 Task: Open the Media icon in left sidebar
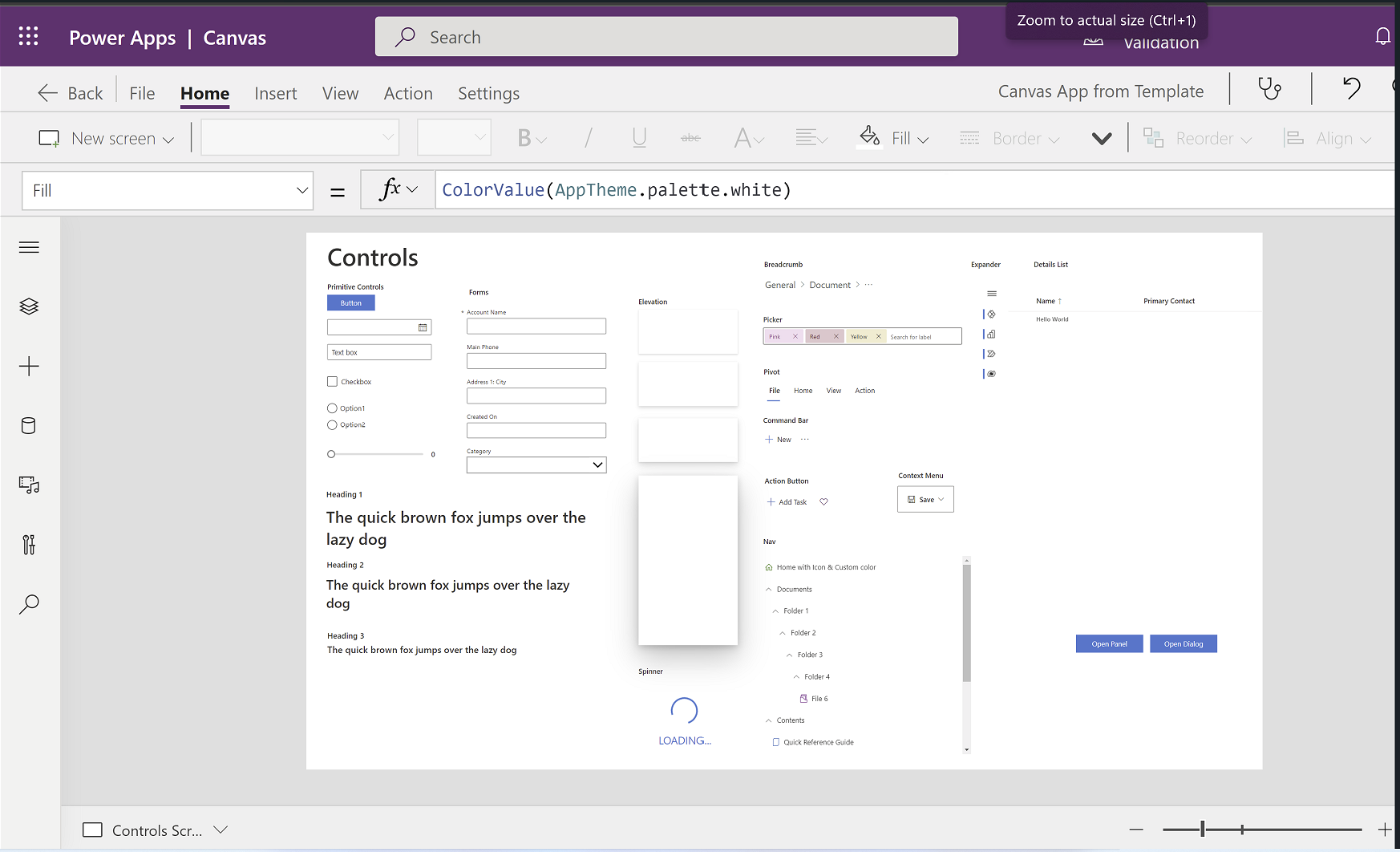(29, 485)
